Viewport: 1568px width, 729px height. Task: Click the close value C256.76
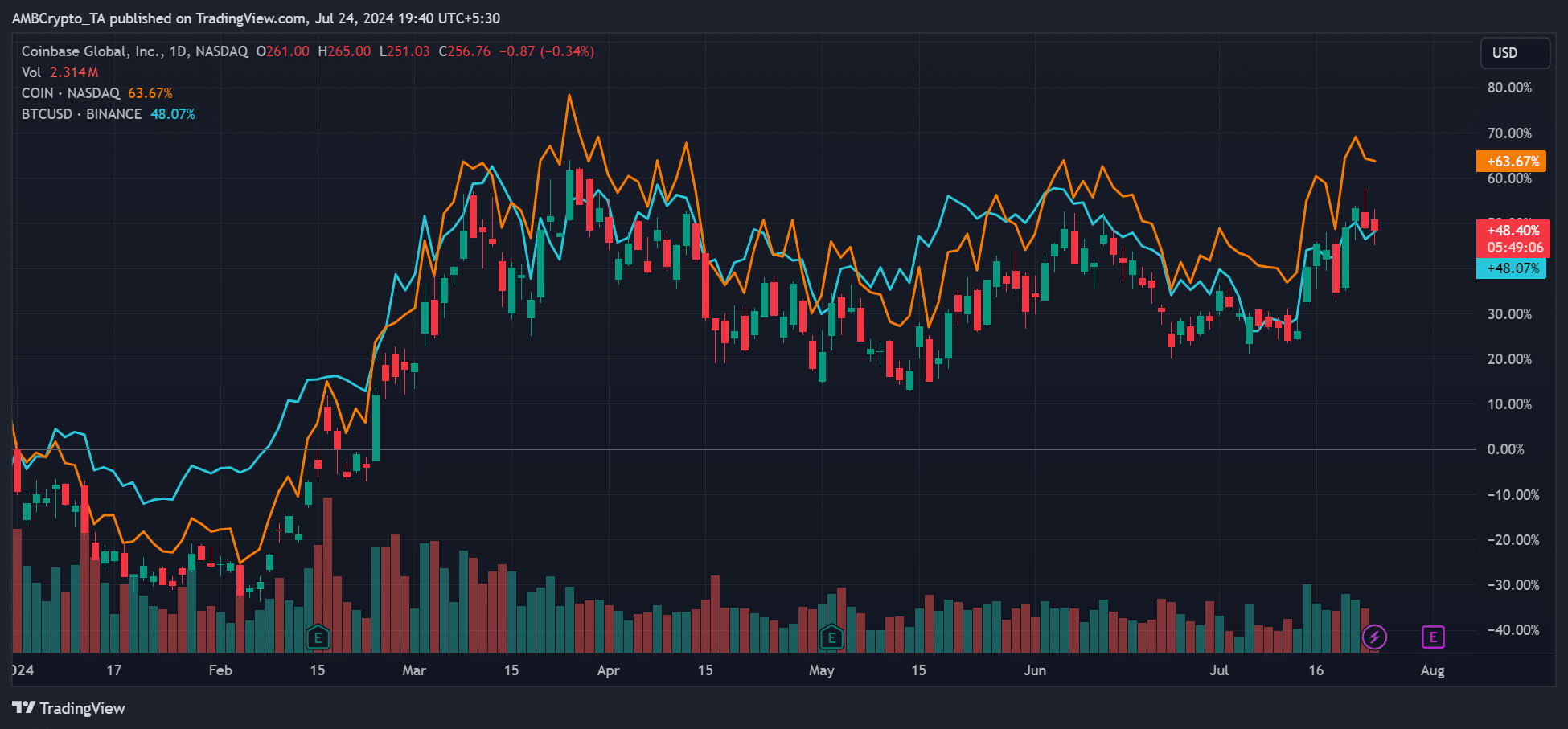tap(464, 51)
